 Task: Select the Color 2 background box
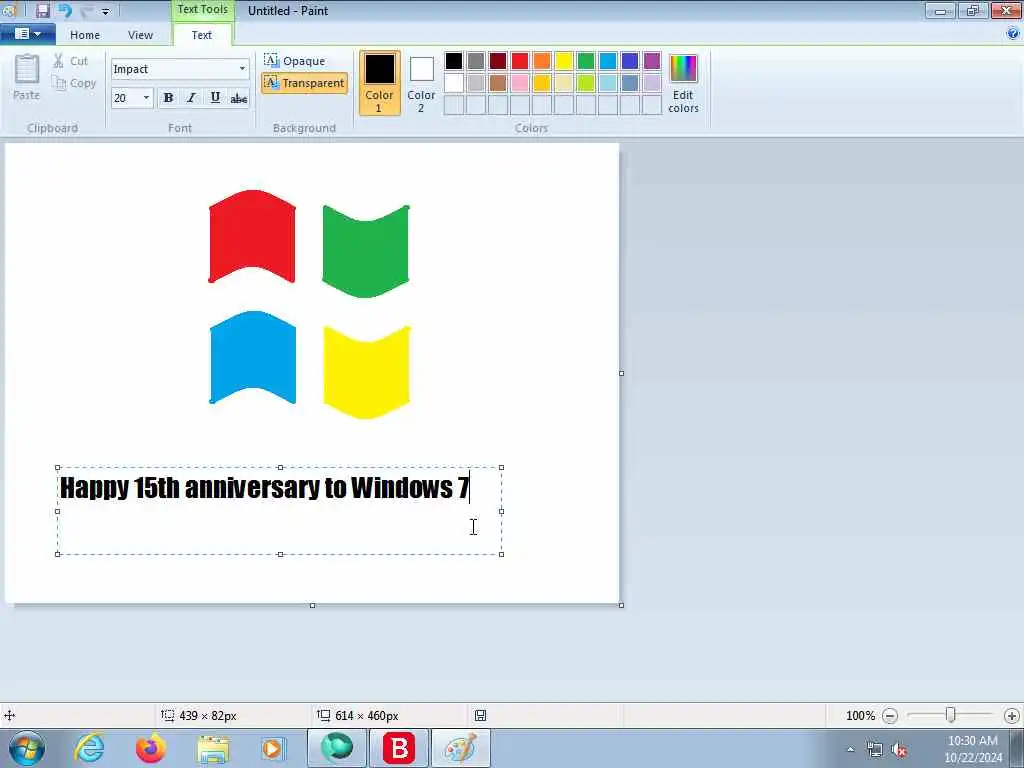(x=421, y=83)
